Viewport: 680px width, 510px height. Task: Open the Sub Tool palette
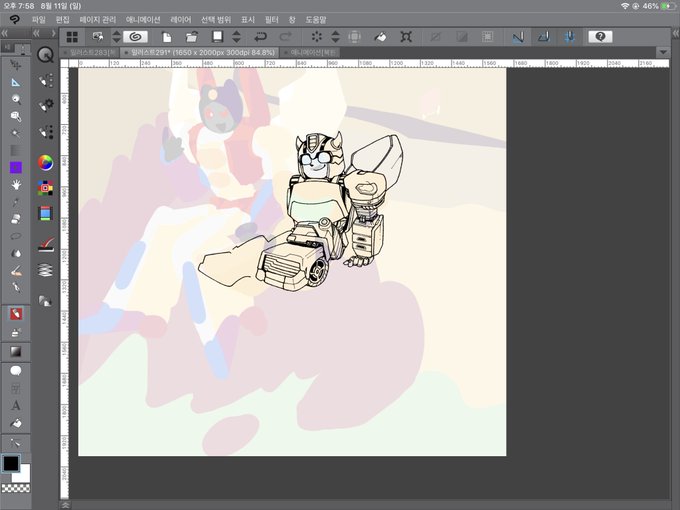45,81
